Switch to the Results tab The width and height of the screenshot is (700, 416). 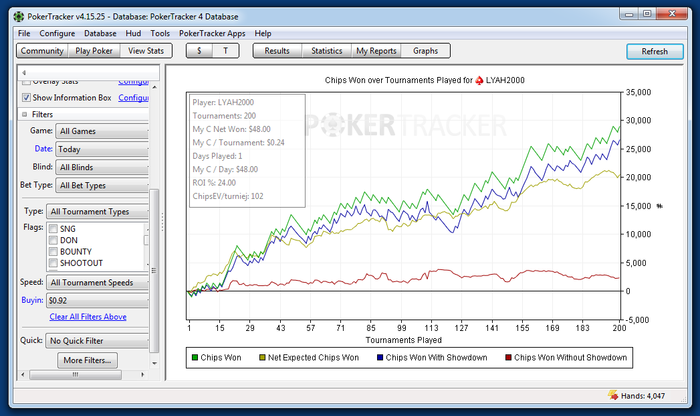[277, 51]
